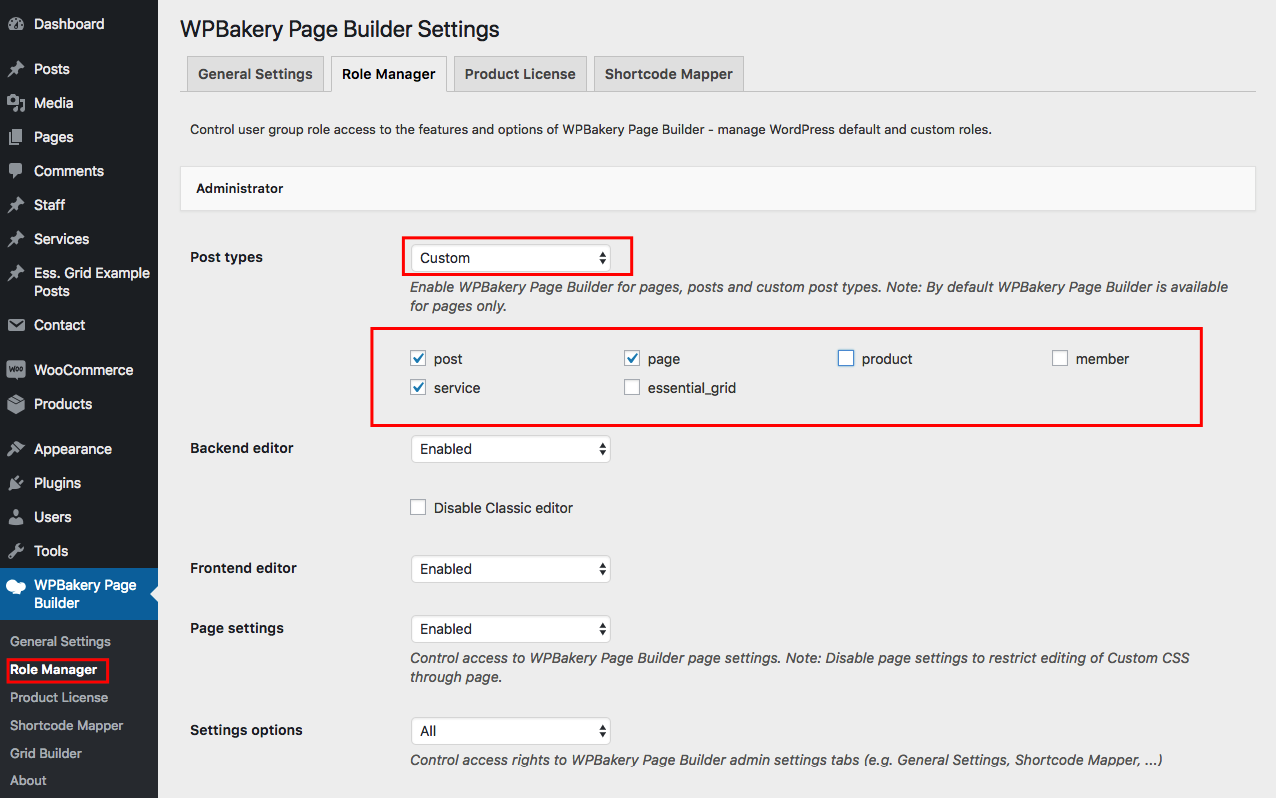This screenshot has width=1276, height=798.
Task: Click the Services pushpin icon
Action: (16, 239)
